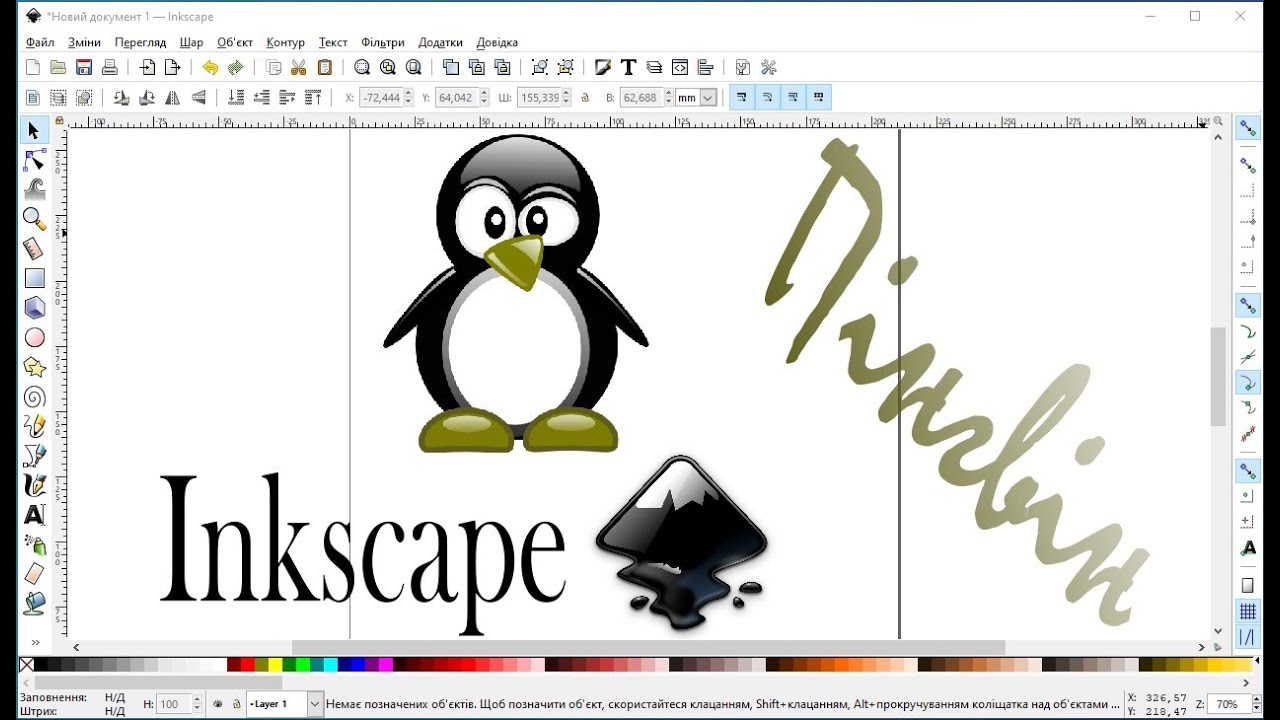
Task: Select the Tweak objects tool
Action: click(34, 189)
